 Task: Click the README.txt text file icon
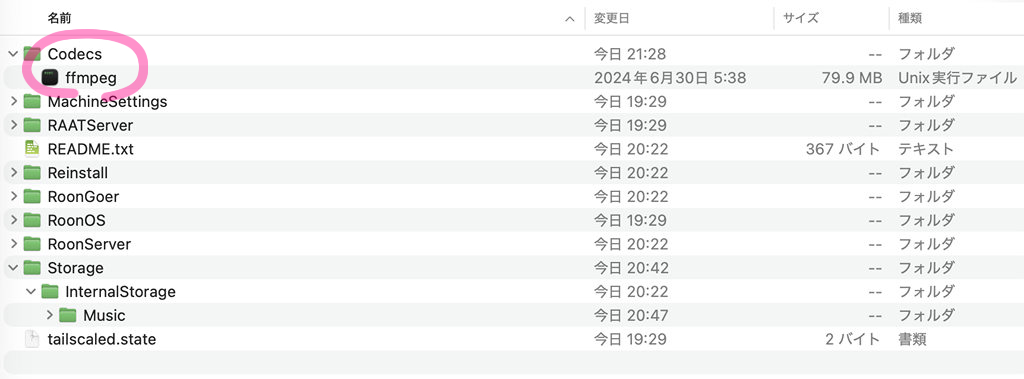(x=32, y=149)
